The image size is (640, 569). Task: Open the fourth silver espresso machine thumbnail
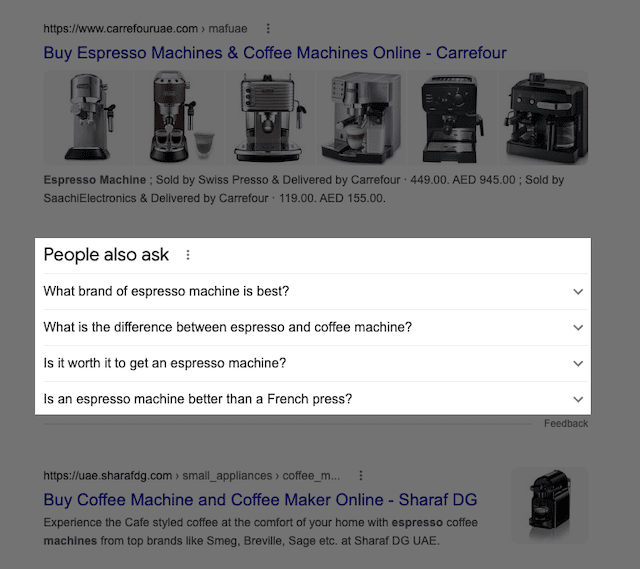click(361, 118)
